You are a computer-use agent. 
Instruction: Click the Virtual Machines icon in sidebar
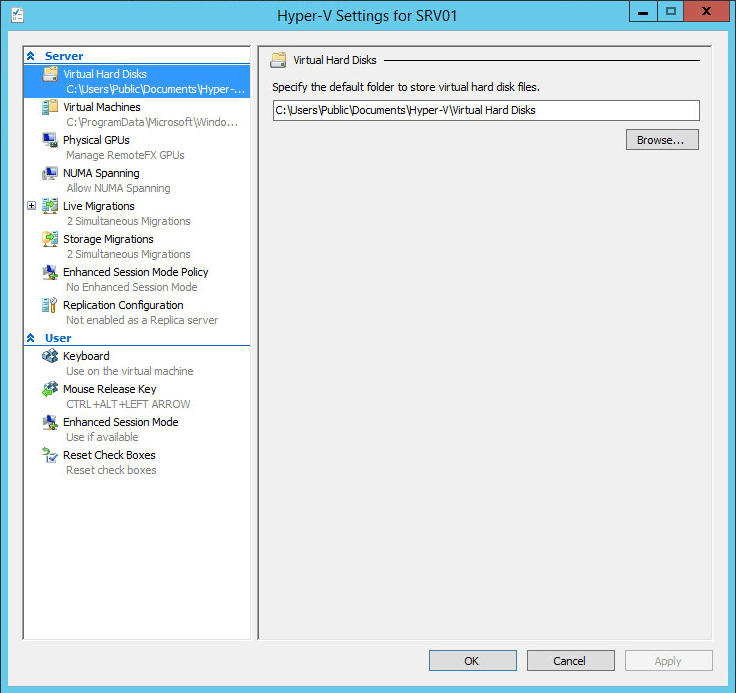tap(50, 107)
